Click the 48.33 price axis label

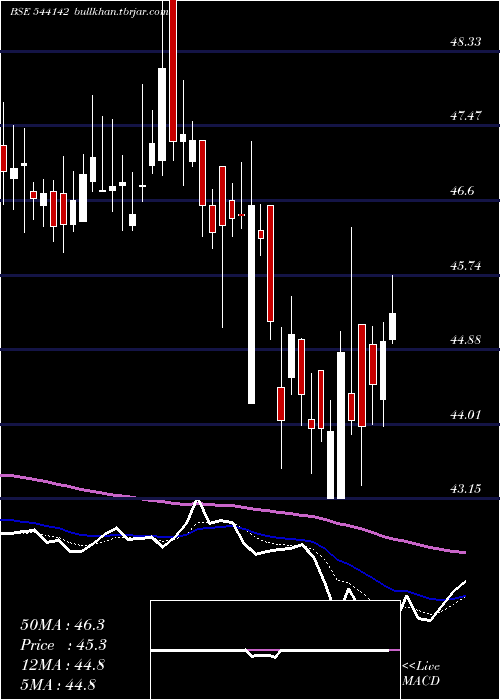point(466,42)
